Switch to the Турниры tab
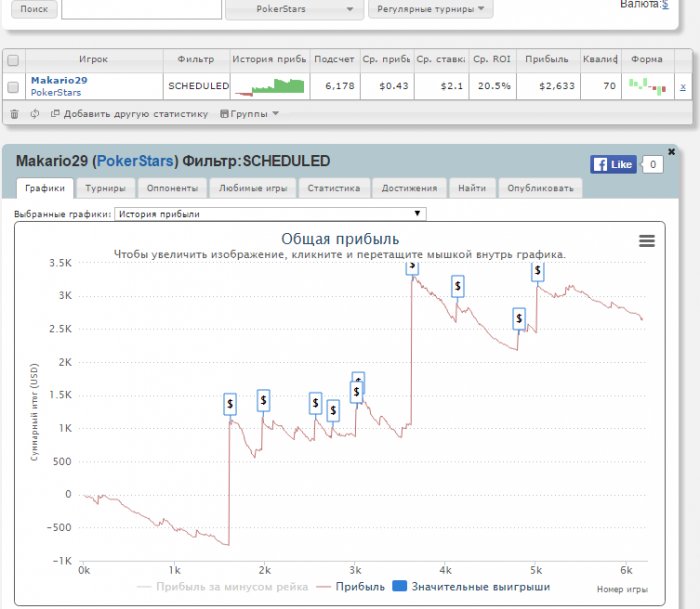This screenshot has width=700, height=609. coord(105,188)
